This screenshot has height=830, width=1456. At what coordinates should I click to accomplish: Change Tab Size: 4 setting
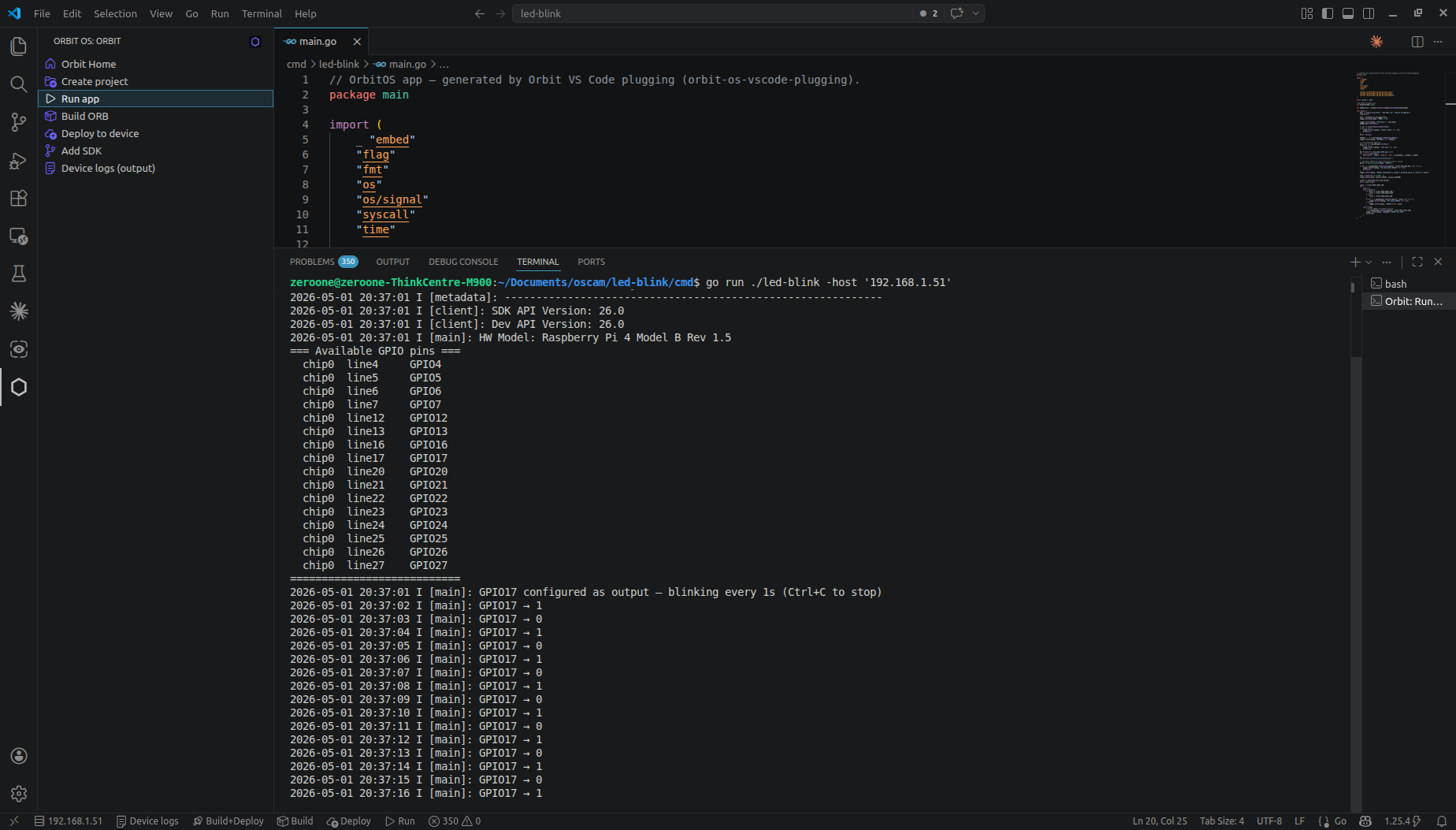tap(1222, 821)
